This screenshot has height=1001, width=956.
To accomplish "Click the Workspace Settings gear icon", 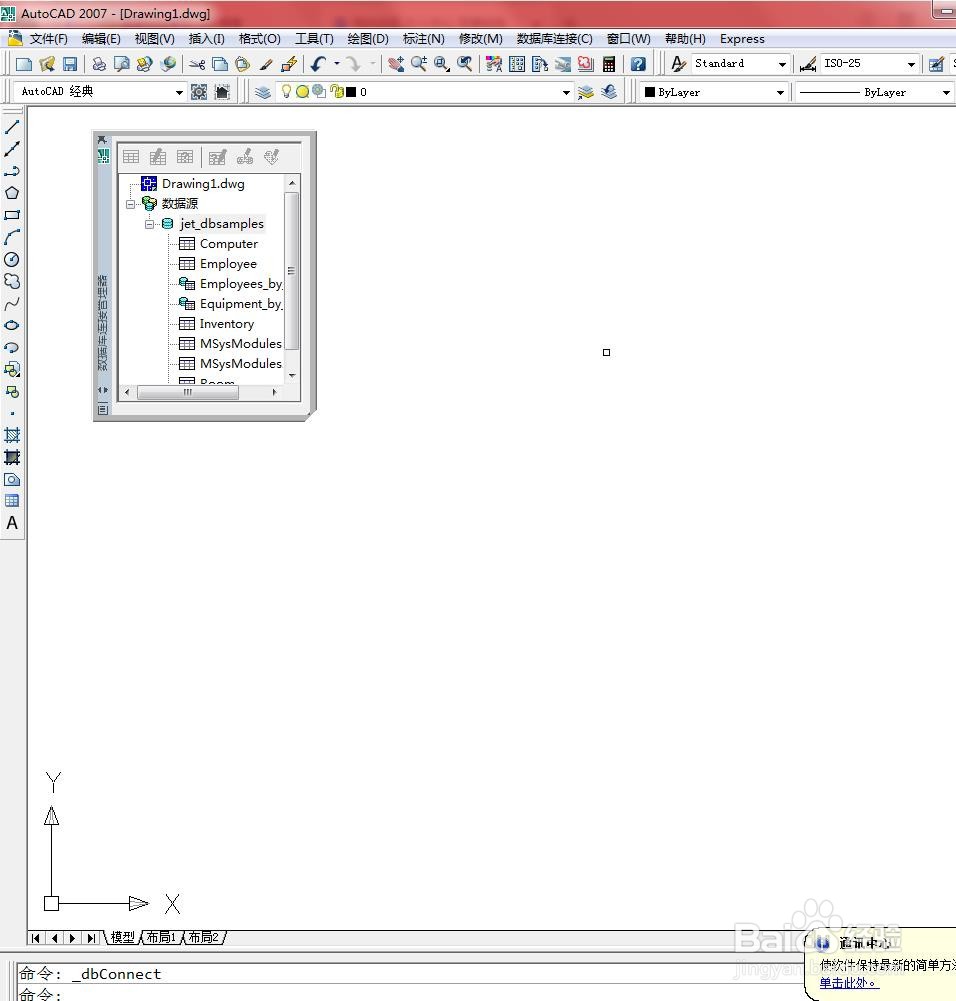I will point(199,92).
